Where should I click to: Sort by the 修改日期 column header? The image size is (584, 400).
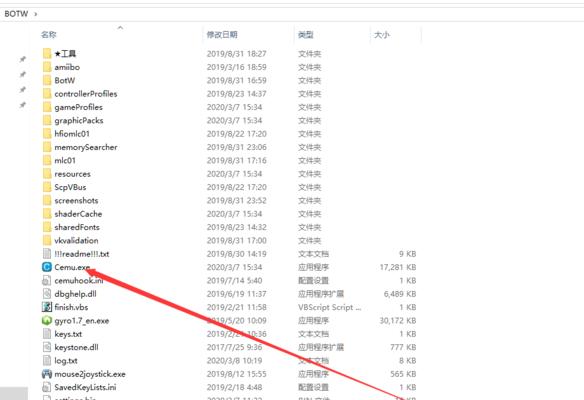(222, 35)
